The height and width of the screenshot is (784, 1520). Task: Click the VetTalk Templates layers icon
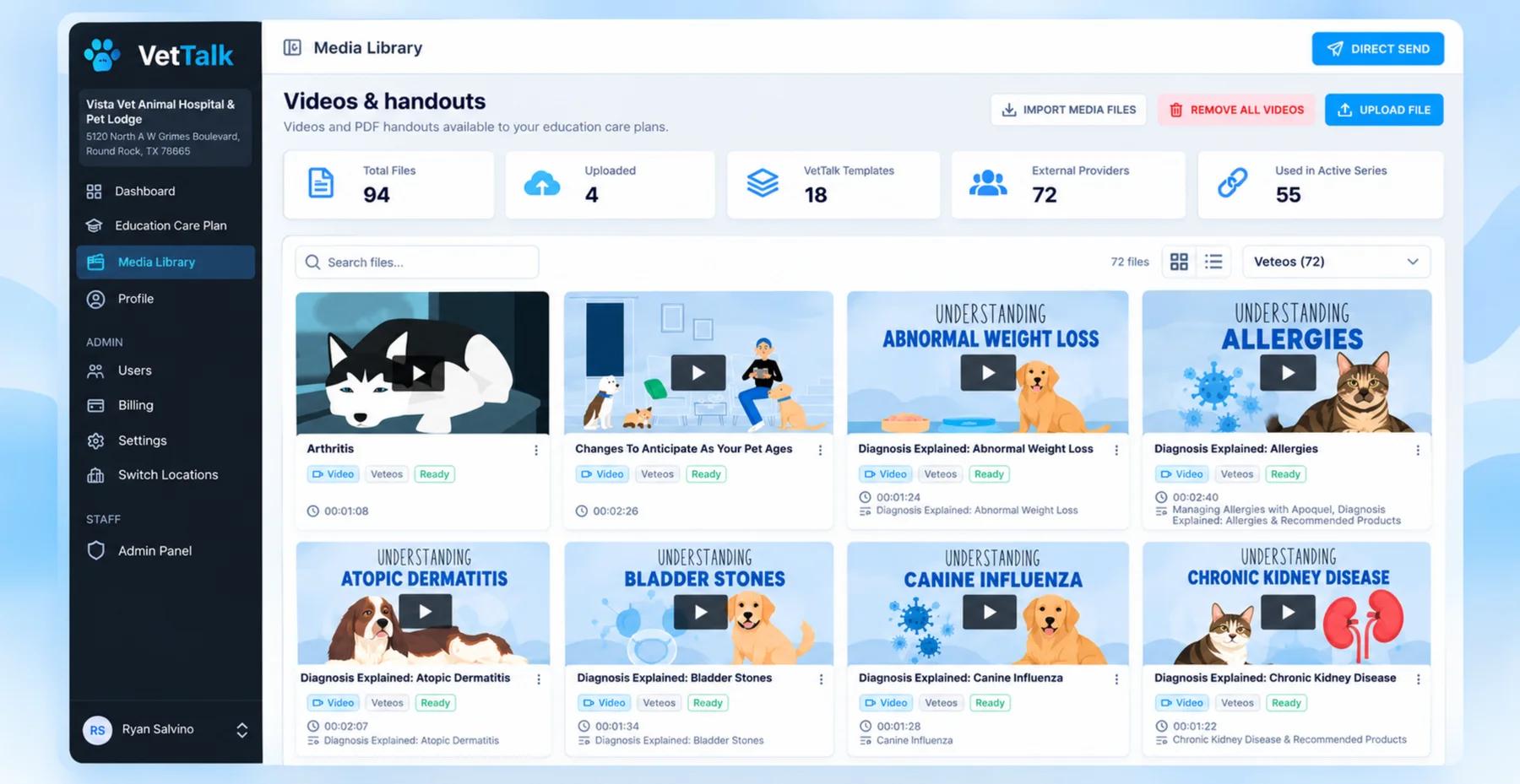pyautogui.click(x=763, y=182)
